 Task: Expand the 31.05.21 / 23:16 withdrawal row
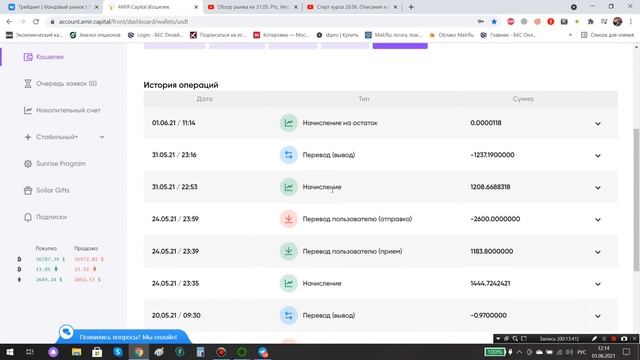coord(598,156)
